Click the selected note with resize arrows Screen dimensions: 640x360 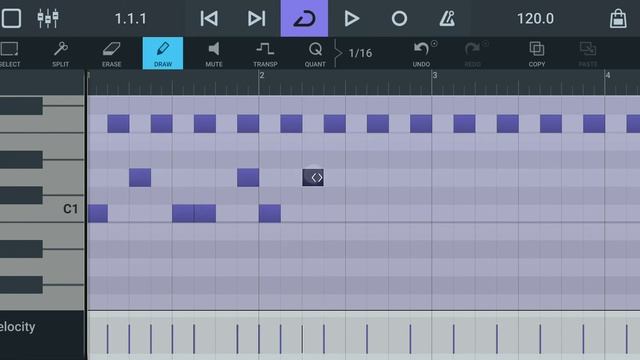click(313, 178)
